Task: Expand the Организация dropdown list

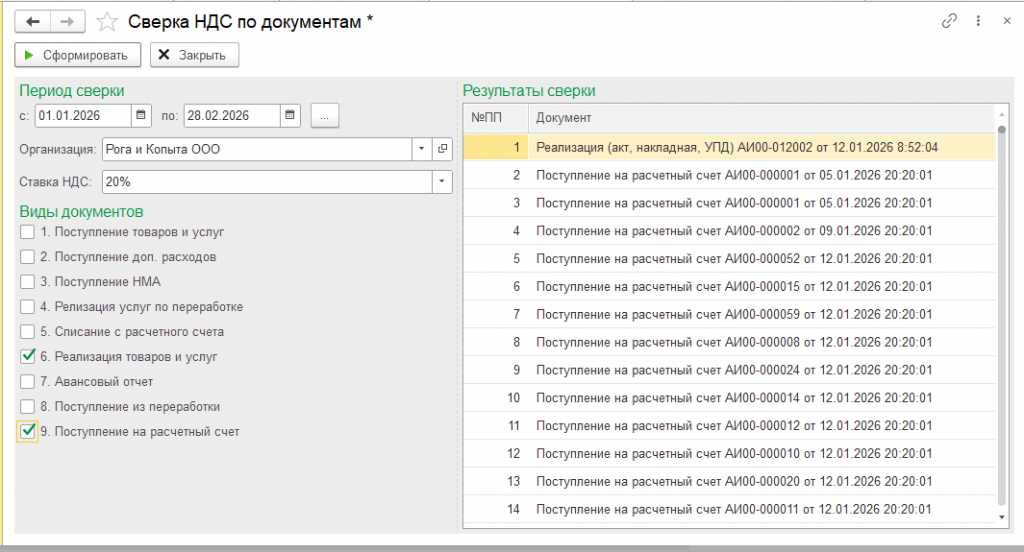Action: (422, 149)
